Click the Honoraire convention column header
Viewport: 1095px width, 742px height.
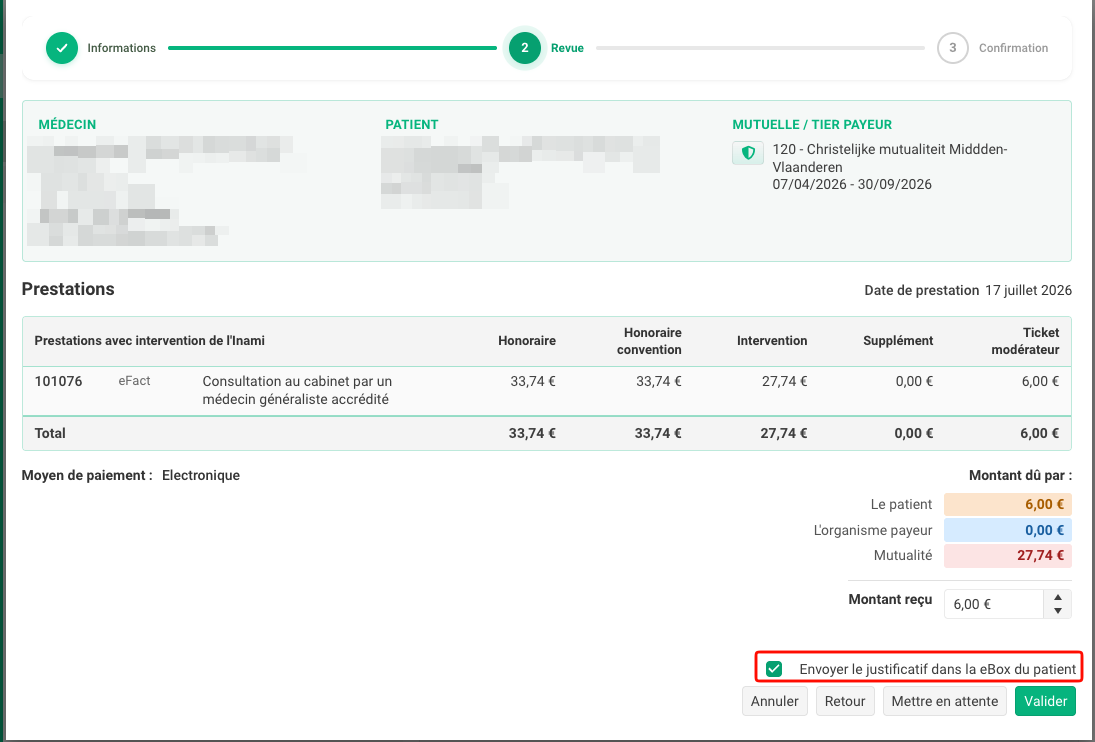[x=649, y=341]
